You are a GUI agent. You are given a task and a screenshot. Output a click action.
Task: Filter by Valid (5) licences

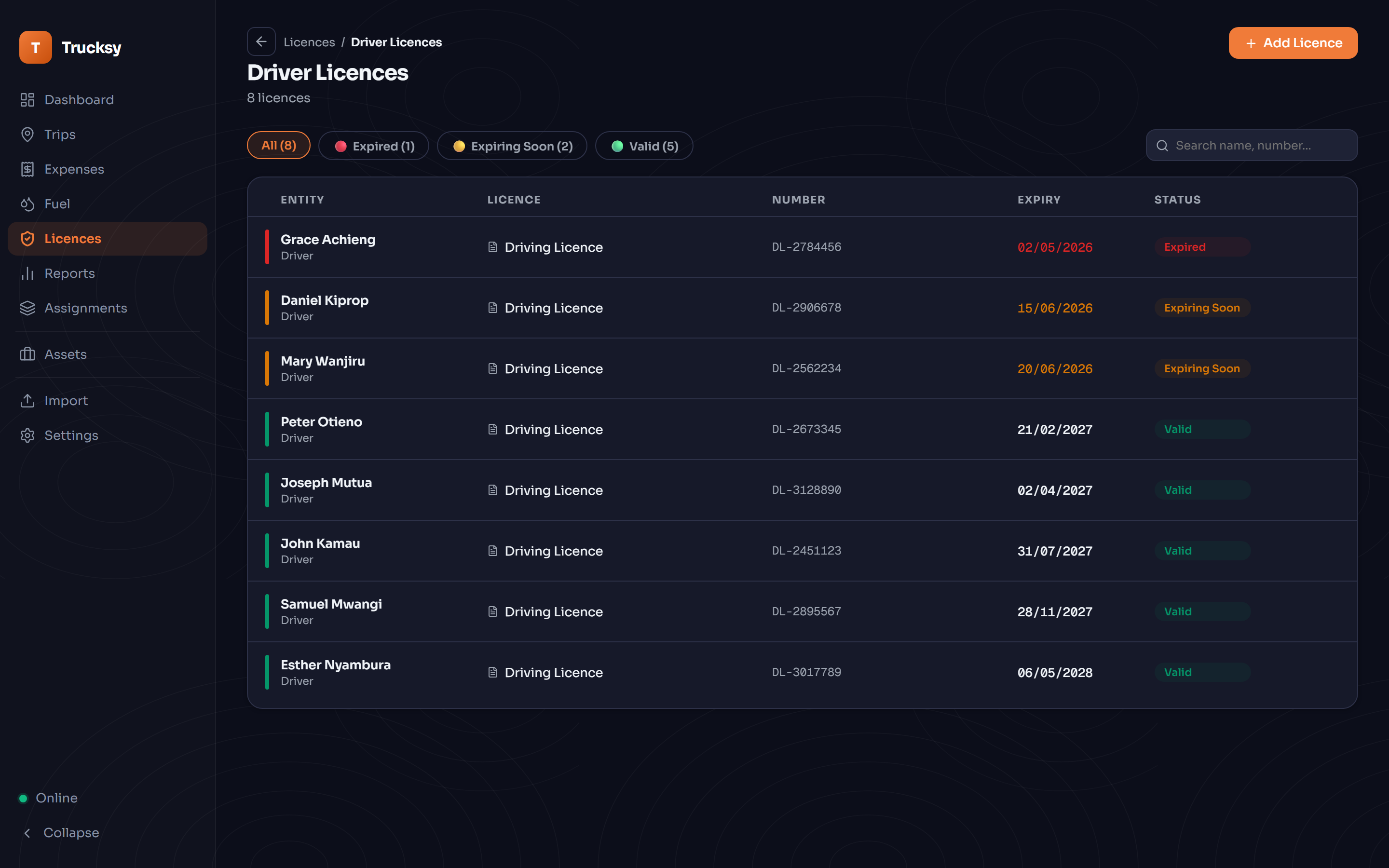[644, 146]
